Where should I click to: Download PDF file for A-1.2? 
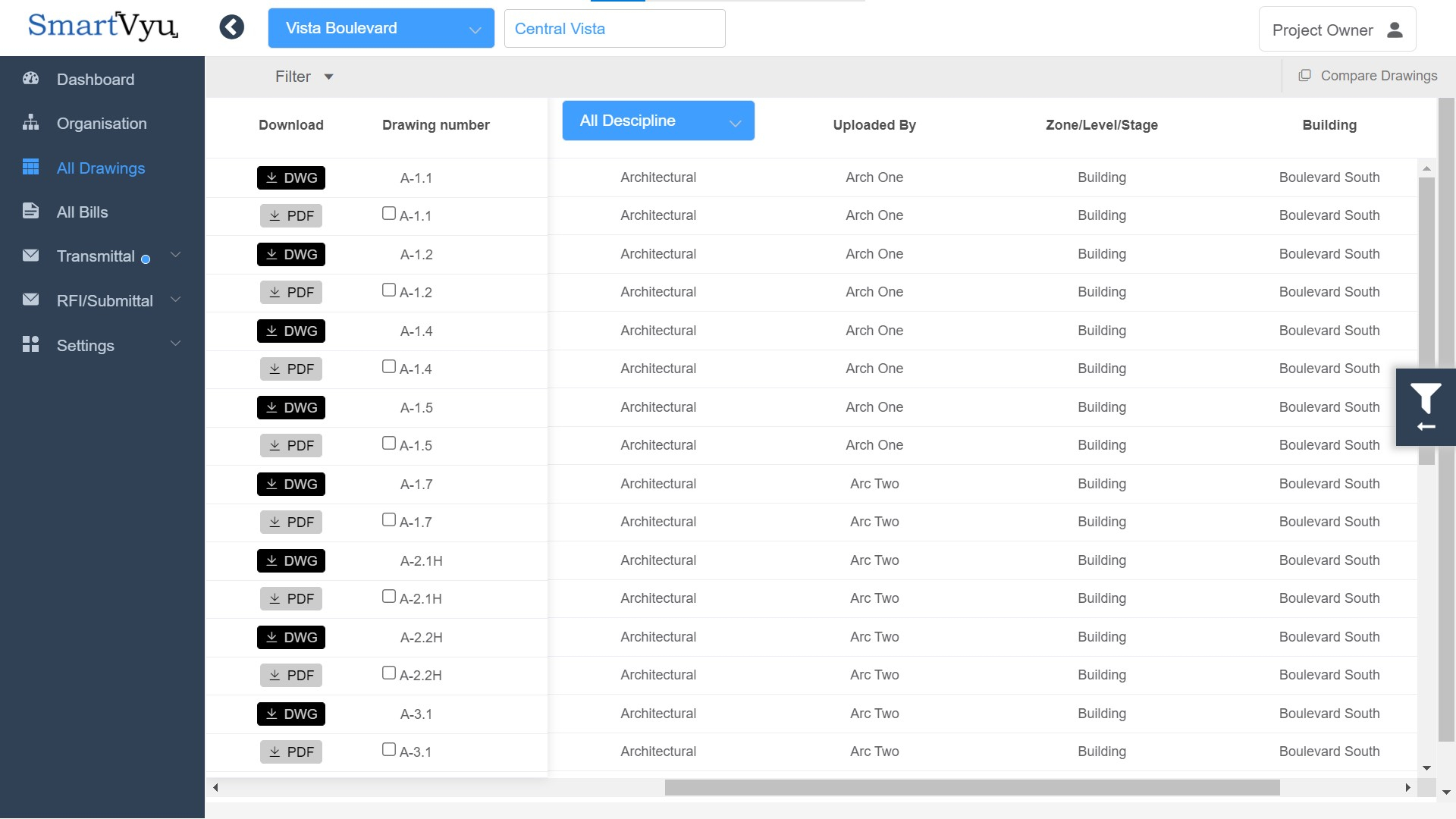[x=290, y=292]
